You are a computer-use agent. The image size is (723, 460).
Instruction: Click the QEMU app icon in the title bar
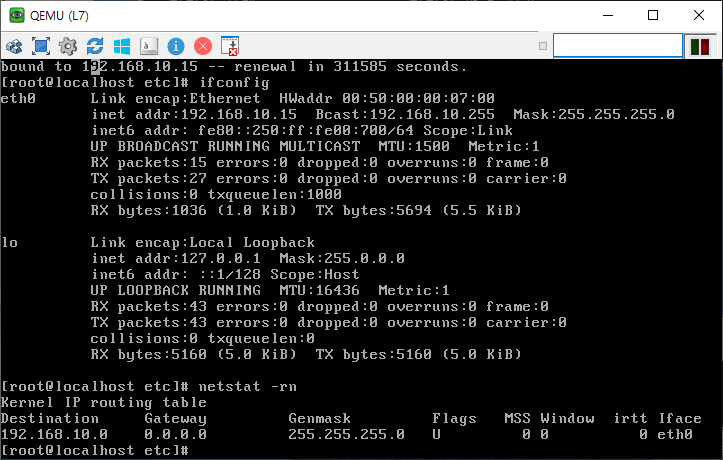[17, 15]
